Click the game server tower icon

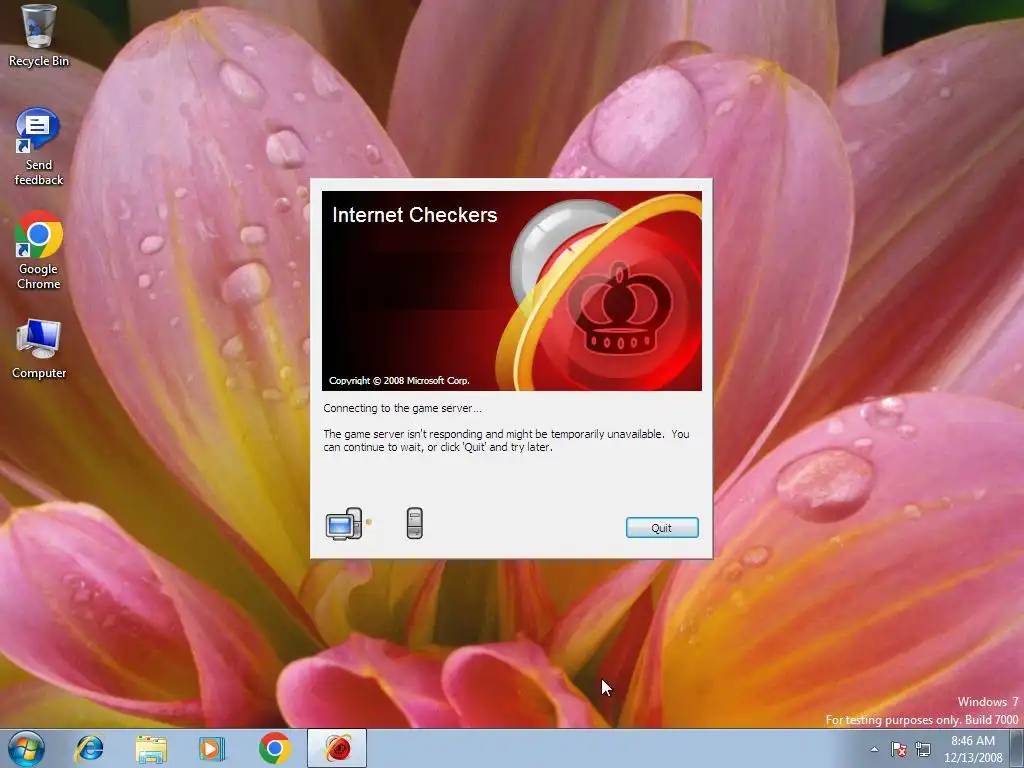415,523
